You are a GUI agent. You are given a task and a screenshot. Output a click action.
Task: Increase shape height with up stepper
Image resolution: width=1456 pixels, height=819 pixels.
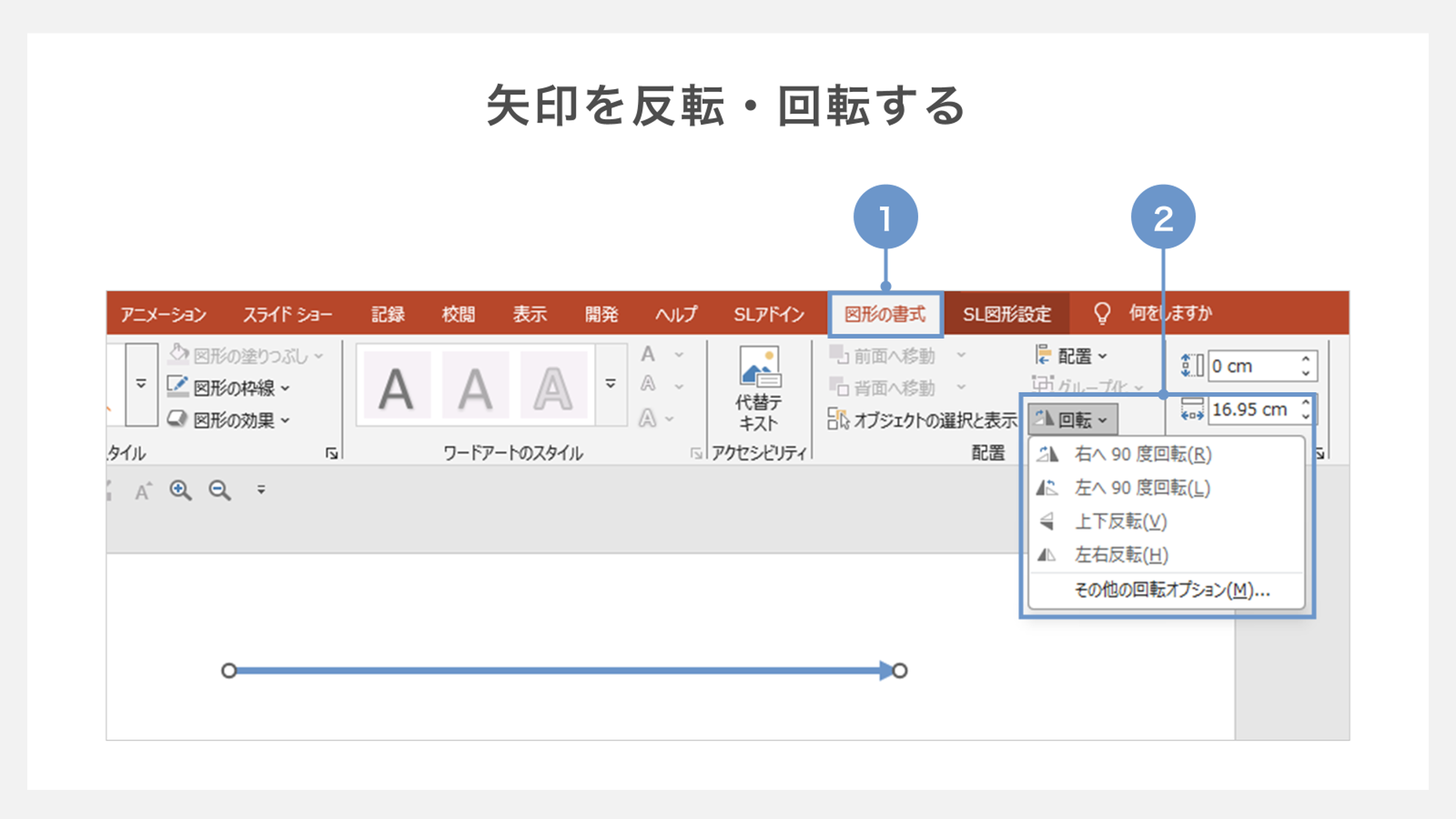[1306, 359]
